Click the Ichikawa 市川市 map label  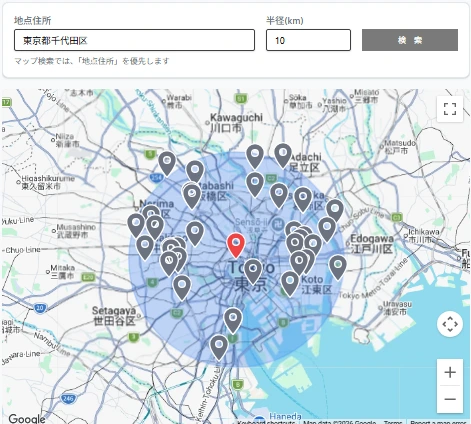(424, 235)
